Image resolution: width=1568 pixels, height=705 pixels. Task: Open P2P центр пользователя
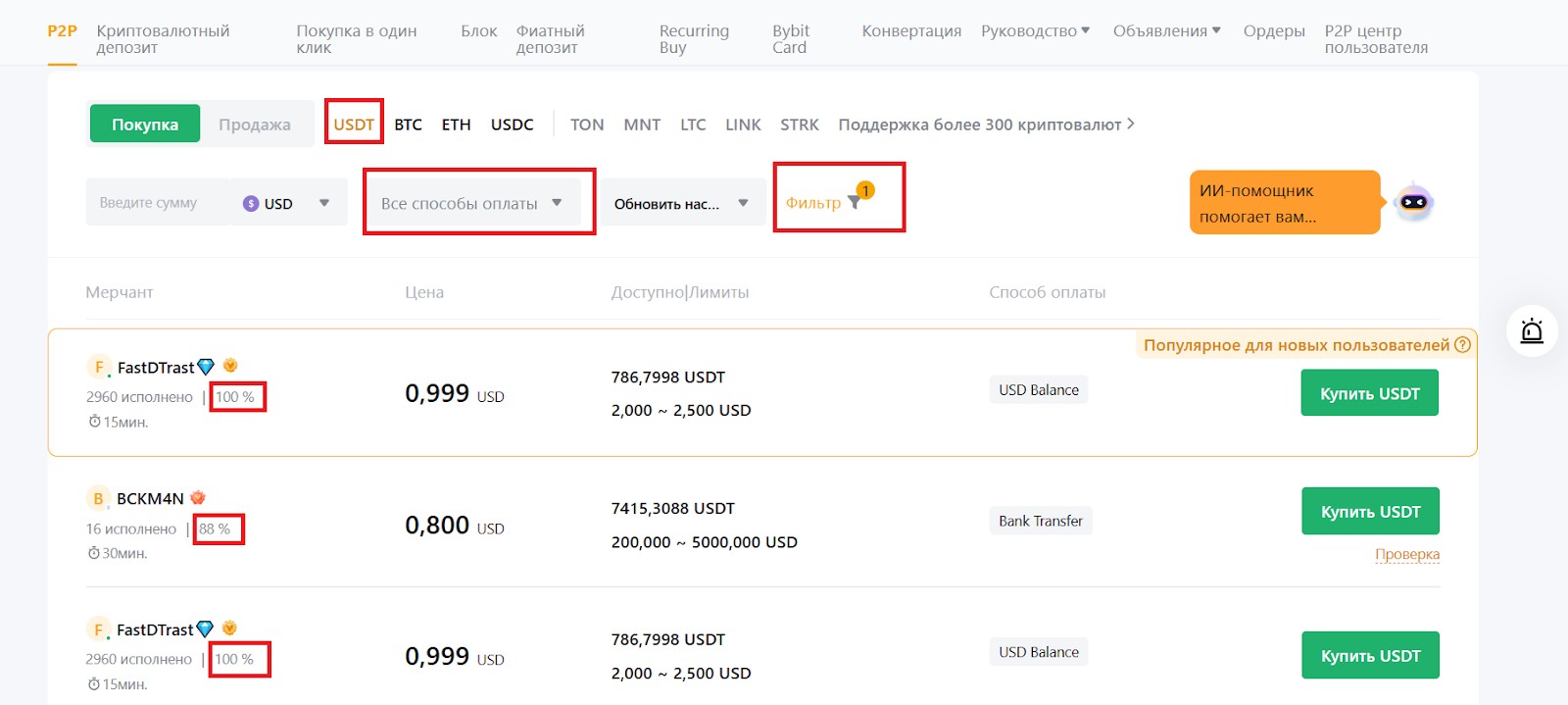(x=1376, y=39)
